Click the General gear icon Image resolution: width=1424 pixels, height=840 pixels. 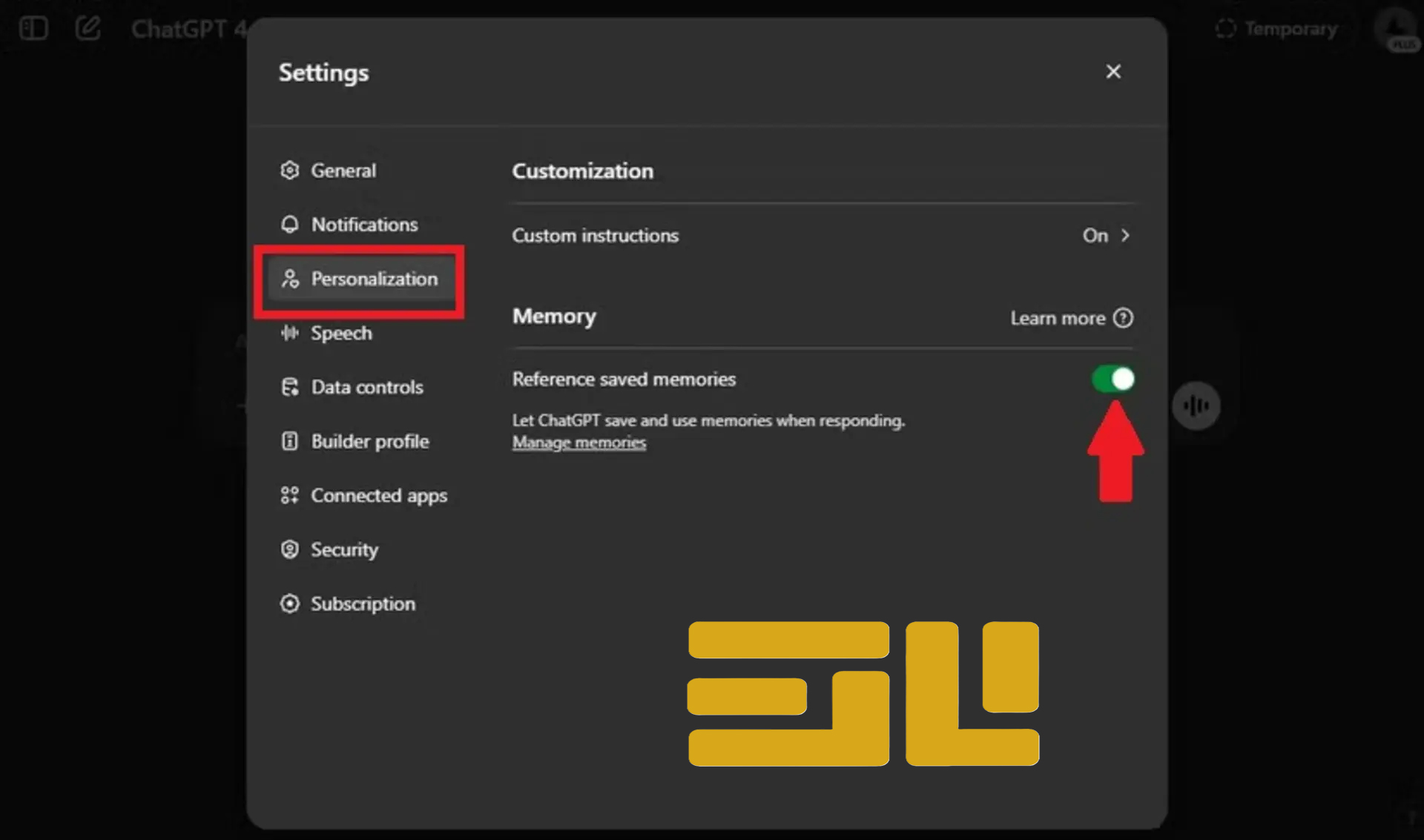[289, 171]
